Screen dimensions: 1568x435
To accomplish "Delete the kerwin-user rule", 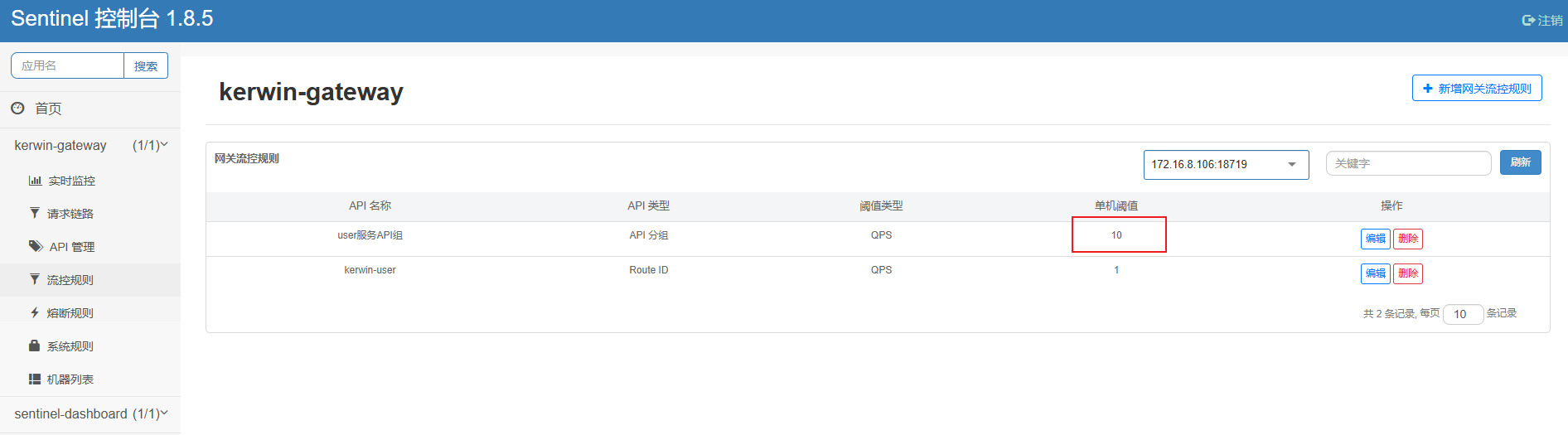I will pos(1407,273).
